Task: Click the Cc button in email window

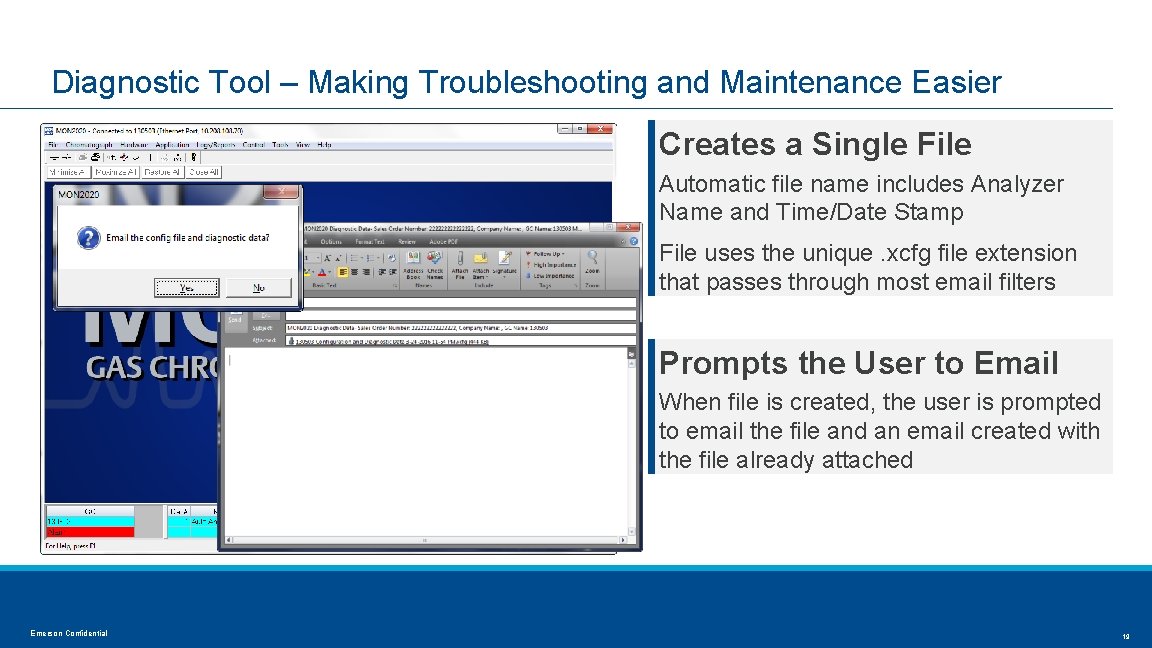Action: coord(266,315)
